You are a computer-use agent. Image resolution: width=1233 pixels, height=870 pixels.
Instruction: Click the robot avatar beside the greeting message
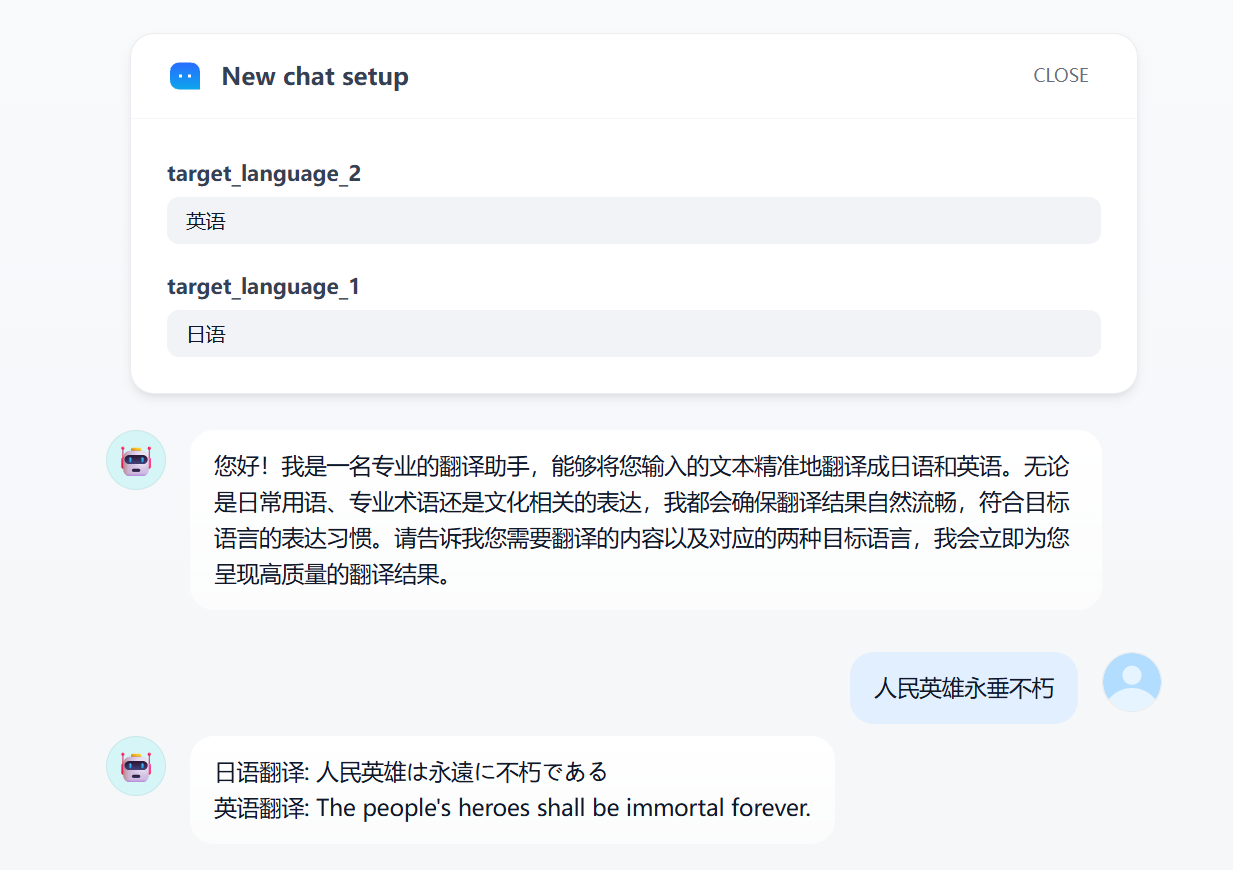point(135,460)
